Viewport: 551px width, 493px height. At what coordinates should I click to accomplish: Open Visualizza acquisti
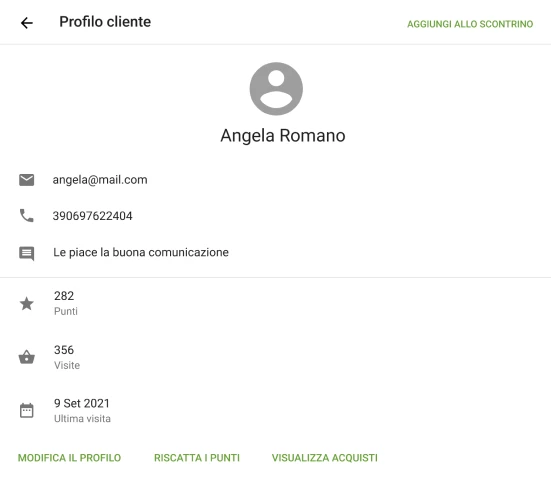tap(324, 458)
